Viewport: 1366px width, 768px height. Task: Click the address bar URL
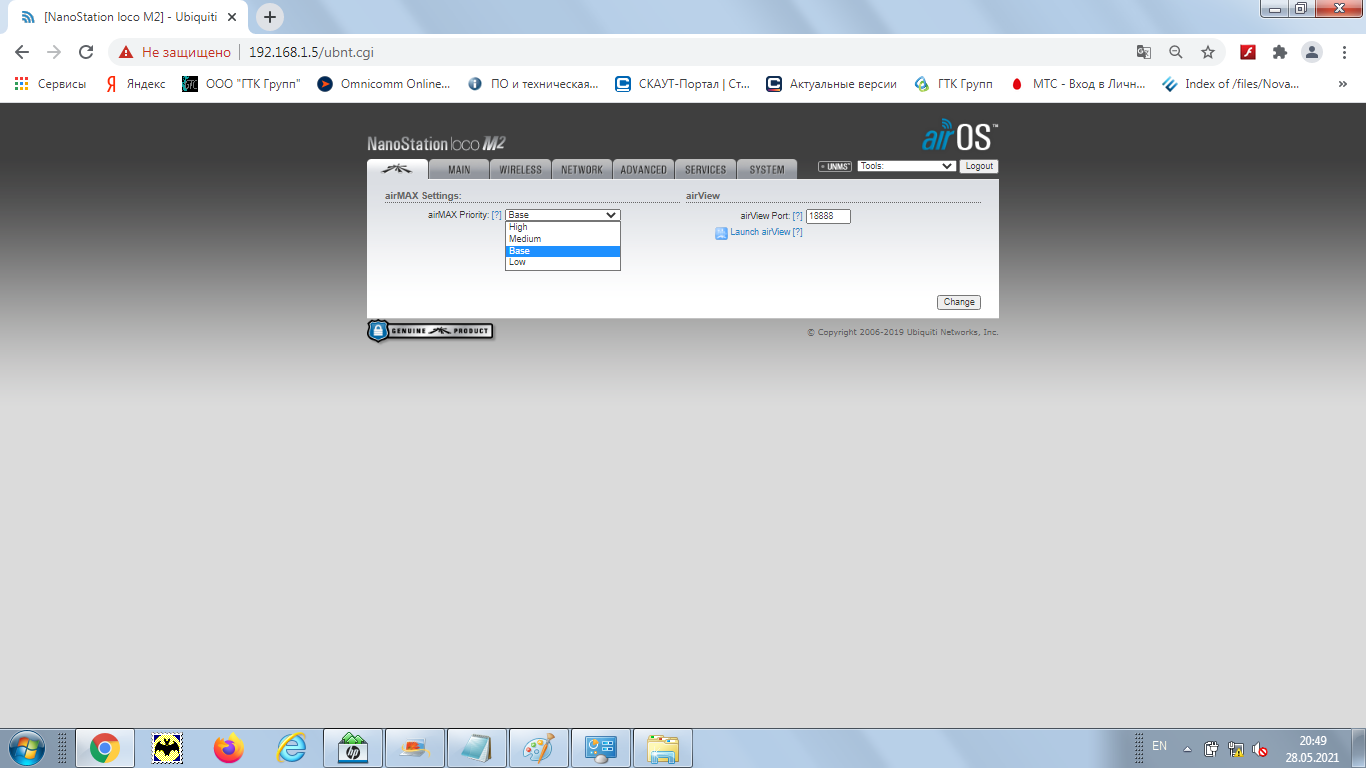pyautogui.click(x=311, y=52)
